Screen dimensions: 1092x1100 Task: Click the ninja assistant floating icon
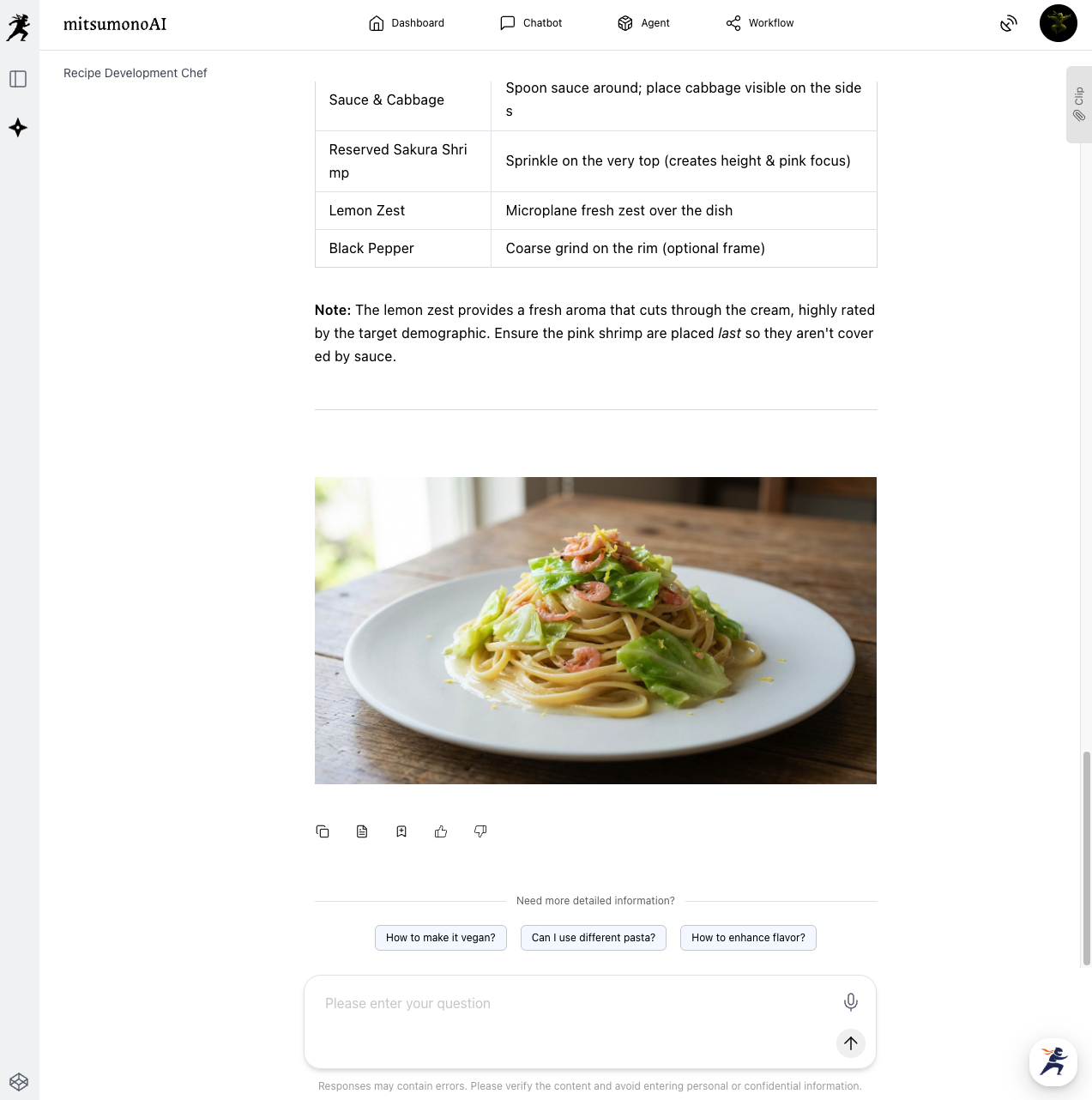pos(1053,1061)
